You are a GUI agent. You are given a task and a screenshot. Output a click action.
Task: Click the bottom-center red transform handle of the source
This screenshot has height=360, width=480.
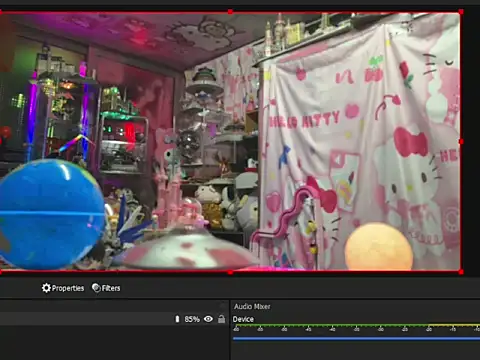click(x=230, y=272)
